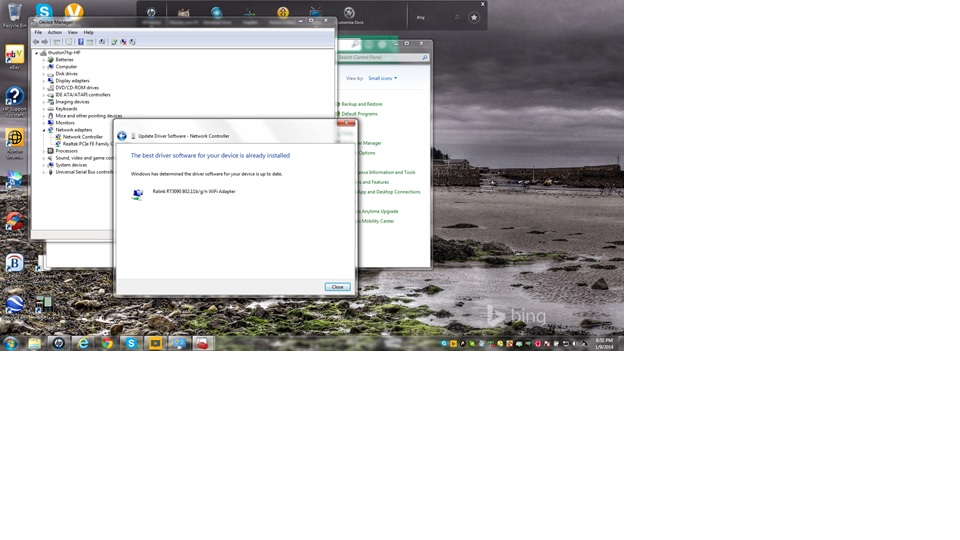Open Google Chrome from the taskbar
Screen dimensions: 960x540
107,343
